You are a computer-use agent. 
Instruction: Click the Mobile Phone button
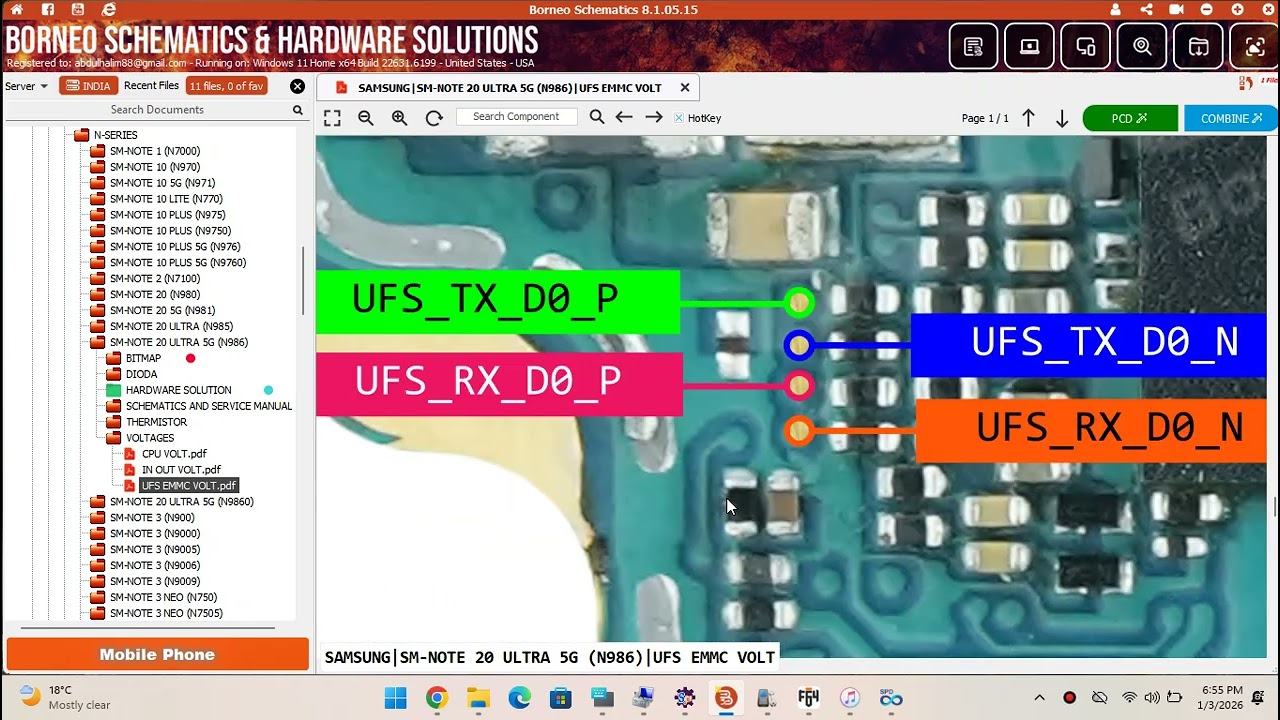[157, 654]
